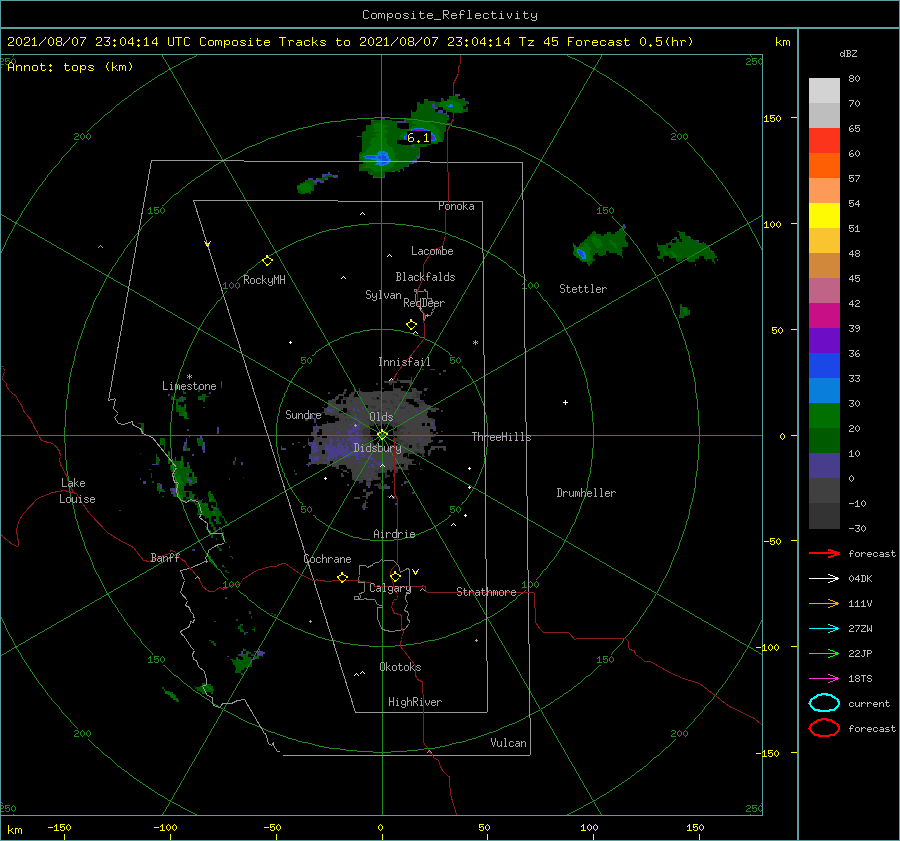Click the bright green 30-20 dBZ swatch
The height and width of the screenshot is (841, 900).
824,416
